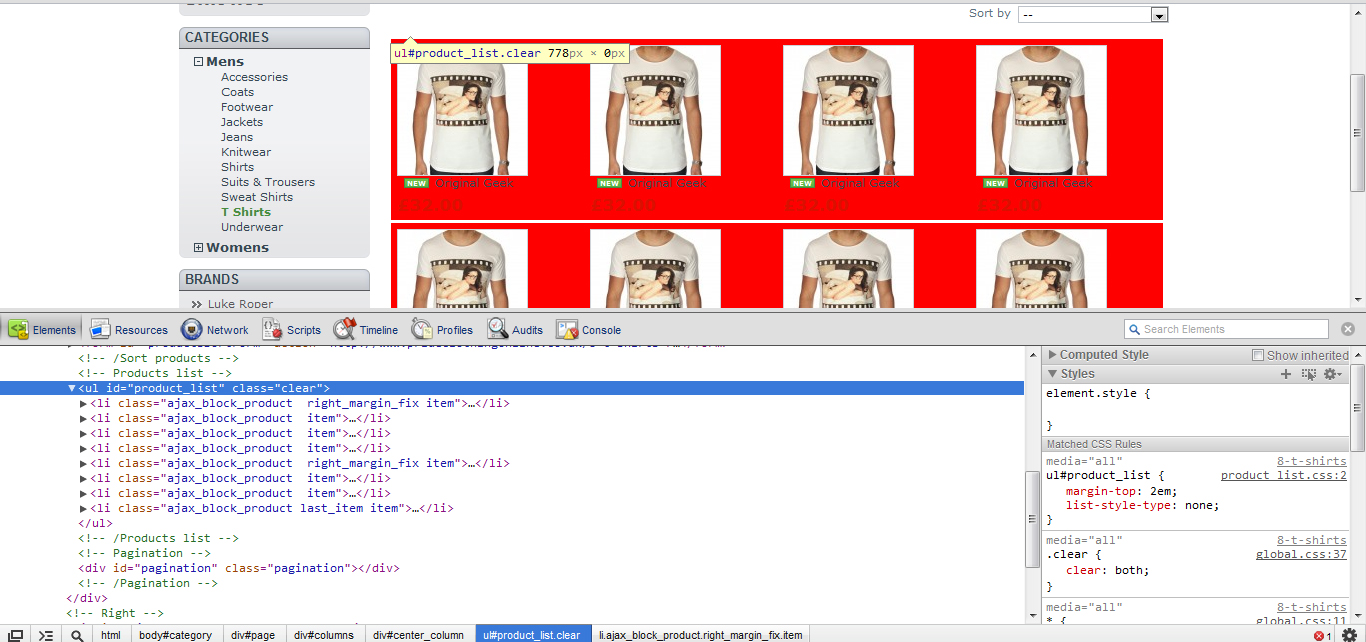Open the Elements panel icon
Image resolution: width=1366 pixels, height=642 pixels.
[x=19, y=329]
